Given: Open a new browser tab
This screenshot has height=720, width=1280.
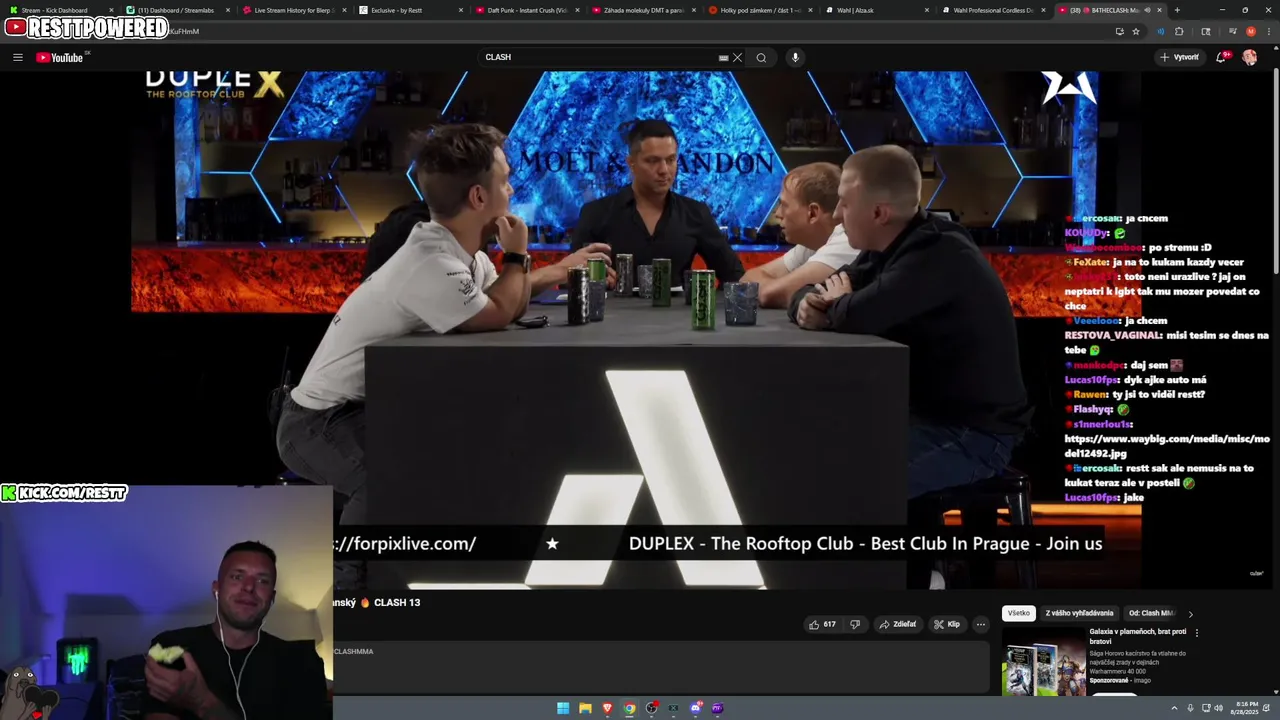Looking at the screenshot, I should pyautogui.click(x=1177, y=10).
